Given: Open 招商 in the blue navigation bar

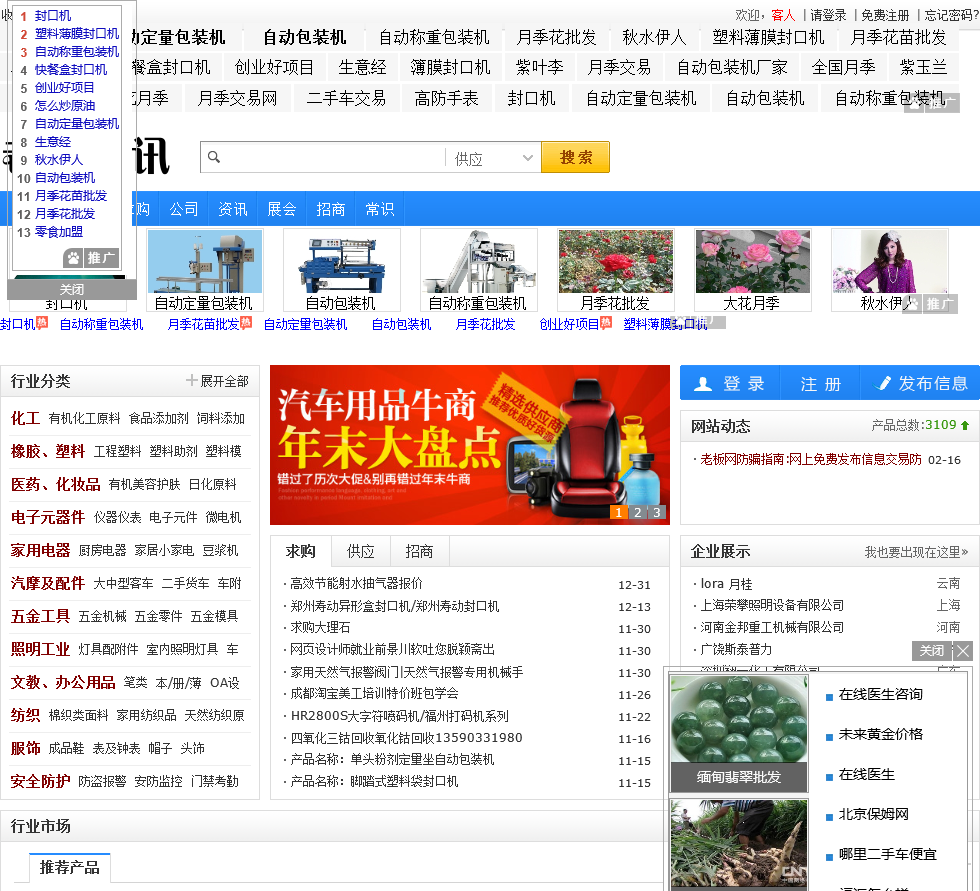Looking at the screenshot, I should 331,209.
